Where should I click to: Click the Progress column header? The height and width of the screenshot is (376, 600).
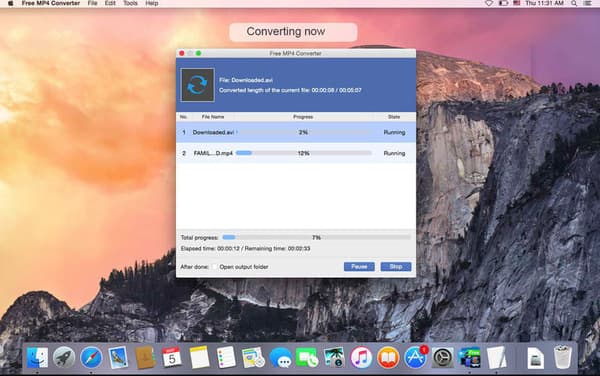(303, 117)
